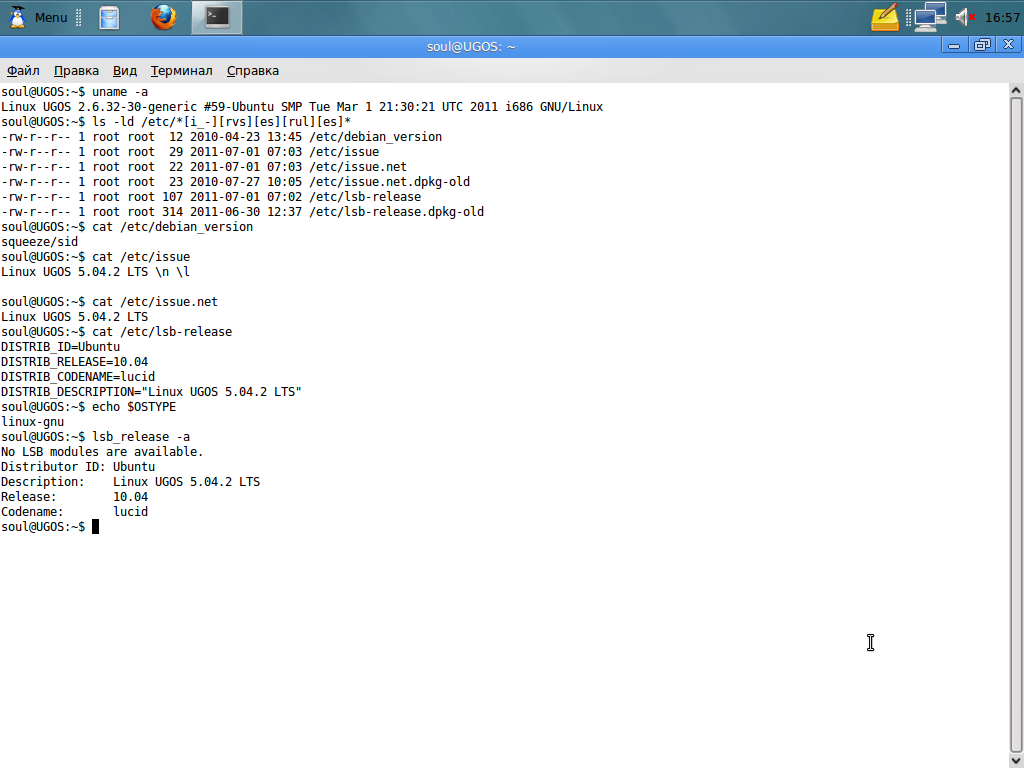The height and width of the screenshot is (768, 1024).
Task: Open the Терминал menu
Action: point(182,71)
